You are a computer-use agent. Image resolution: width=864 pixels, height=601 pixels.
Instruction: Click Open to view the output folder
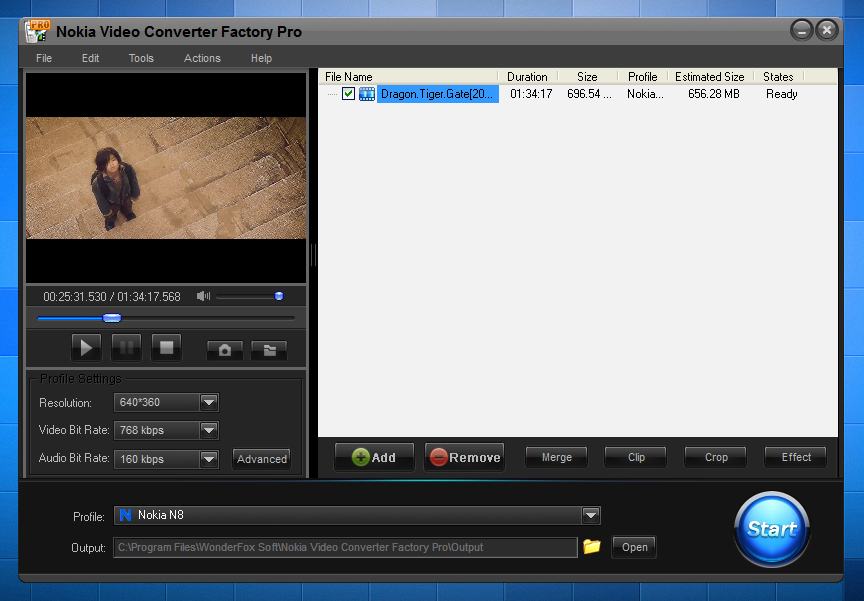(x=634, y=547)
